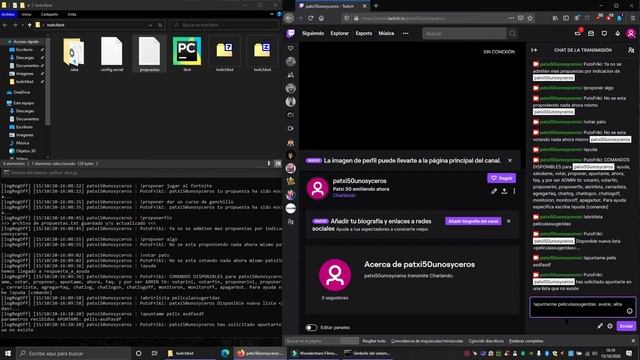The width and height of the screenshot is (640, 360).
Task: Open the more nav options ellipsis in Twitch
Action: (405, 33)
